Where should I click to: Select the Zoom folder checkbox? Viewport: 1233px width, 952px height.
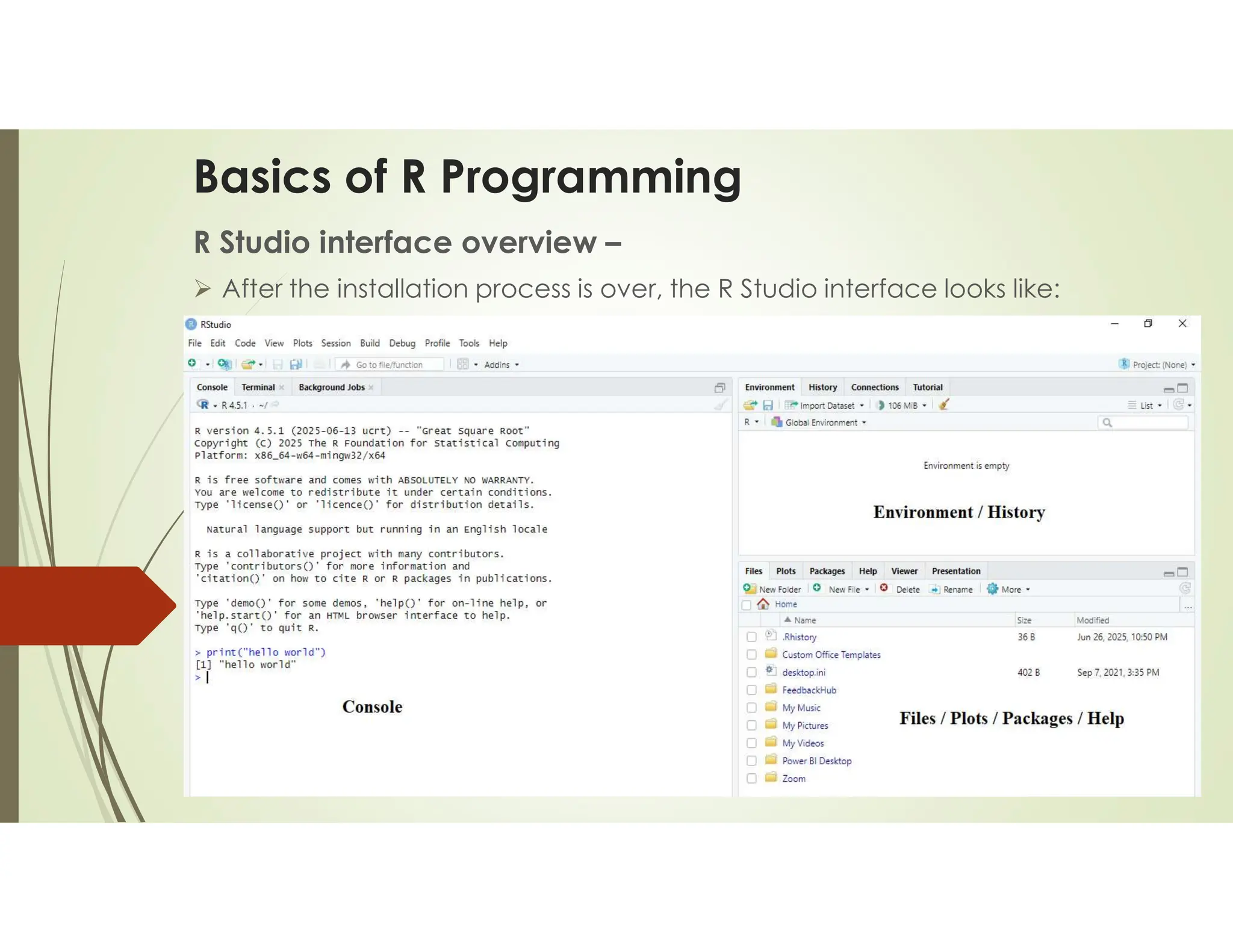point(751,778)
